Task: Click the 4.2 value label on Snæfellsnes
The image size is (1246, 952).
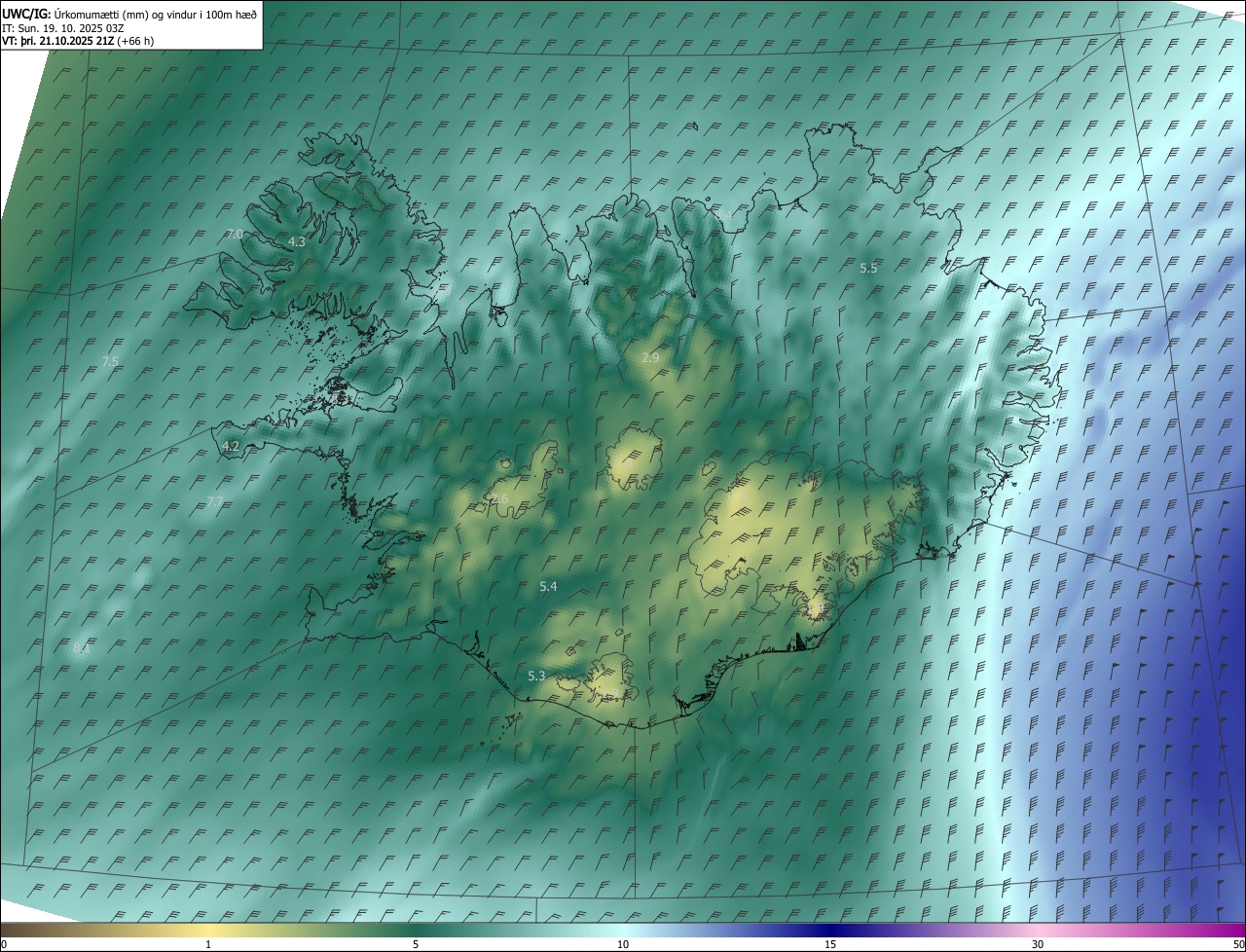Action: (231, 446)
